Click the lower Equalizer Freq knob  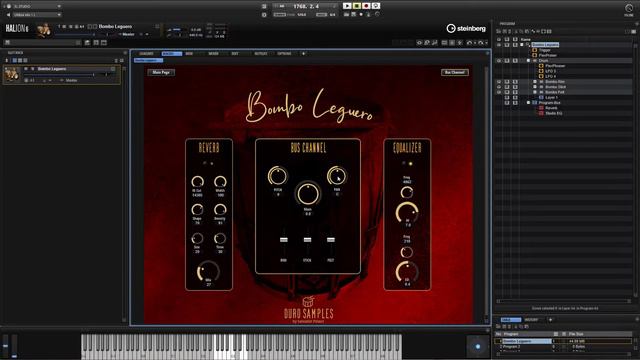[407, 252]
